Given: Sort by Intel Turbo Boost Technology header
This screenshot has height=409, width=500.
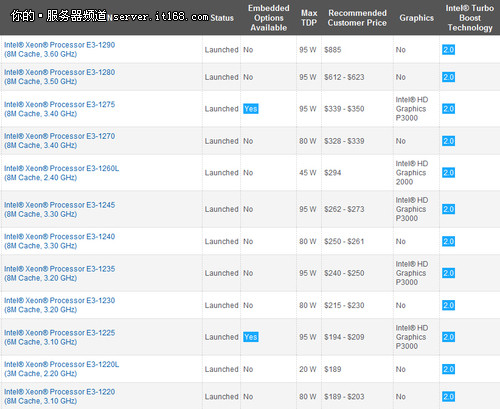Looking at the screenshot, I should click(470, 18).
